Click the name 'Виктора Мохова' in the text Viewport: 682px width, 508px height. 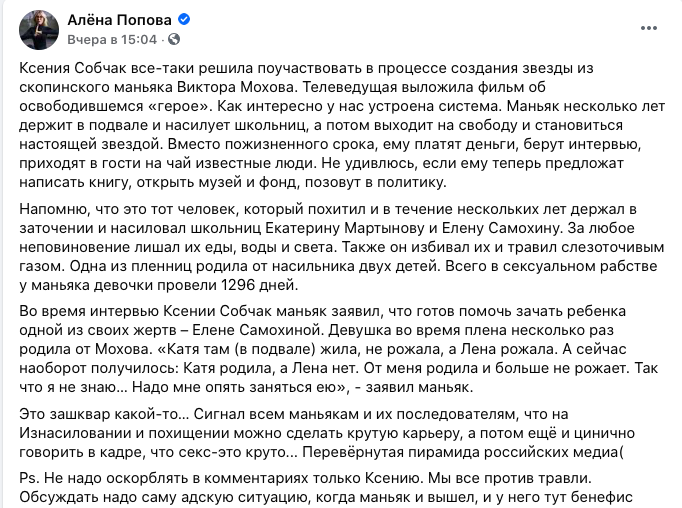click(257, 84)
